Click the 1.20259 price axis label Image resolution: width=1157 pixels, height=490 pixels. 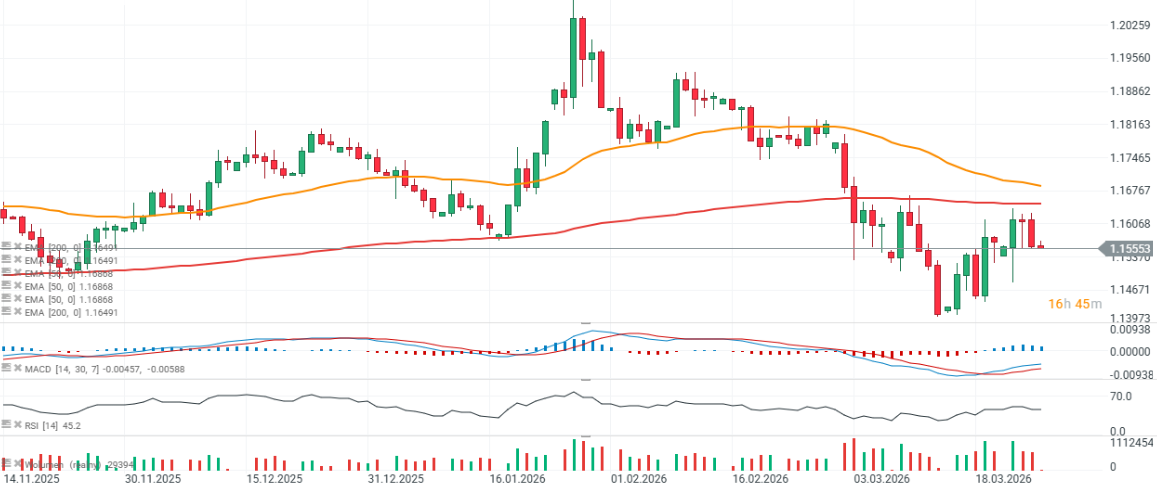1131,25
